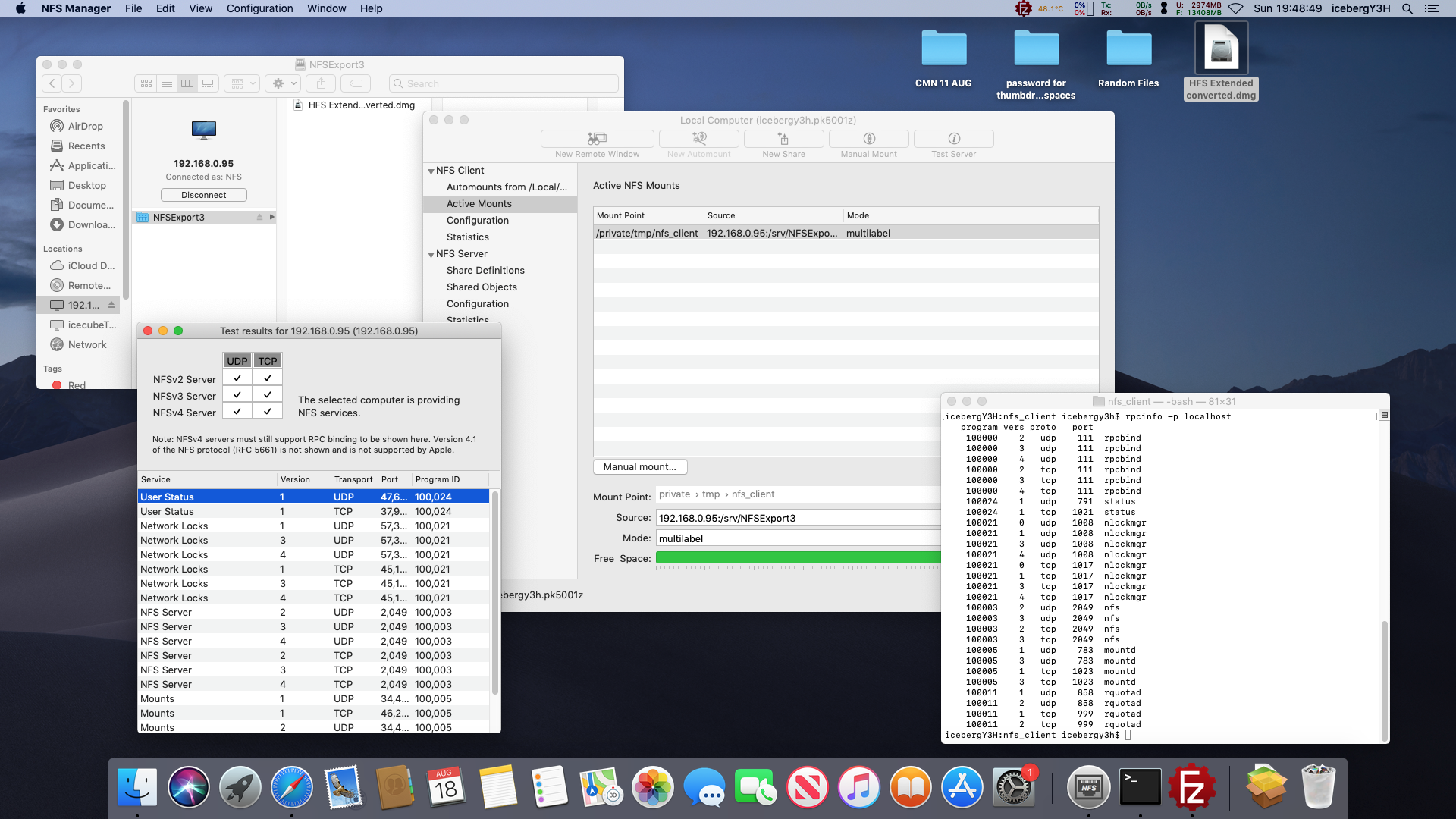The width and height of the screenshot is (1456, 819).
Task: Click the Mode field showing multilabel
Action: [798, 538]
